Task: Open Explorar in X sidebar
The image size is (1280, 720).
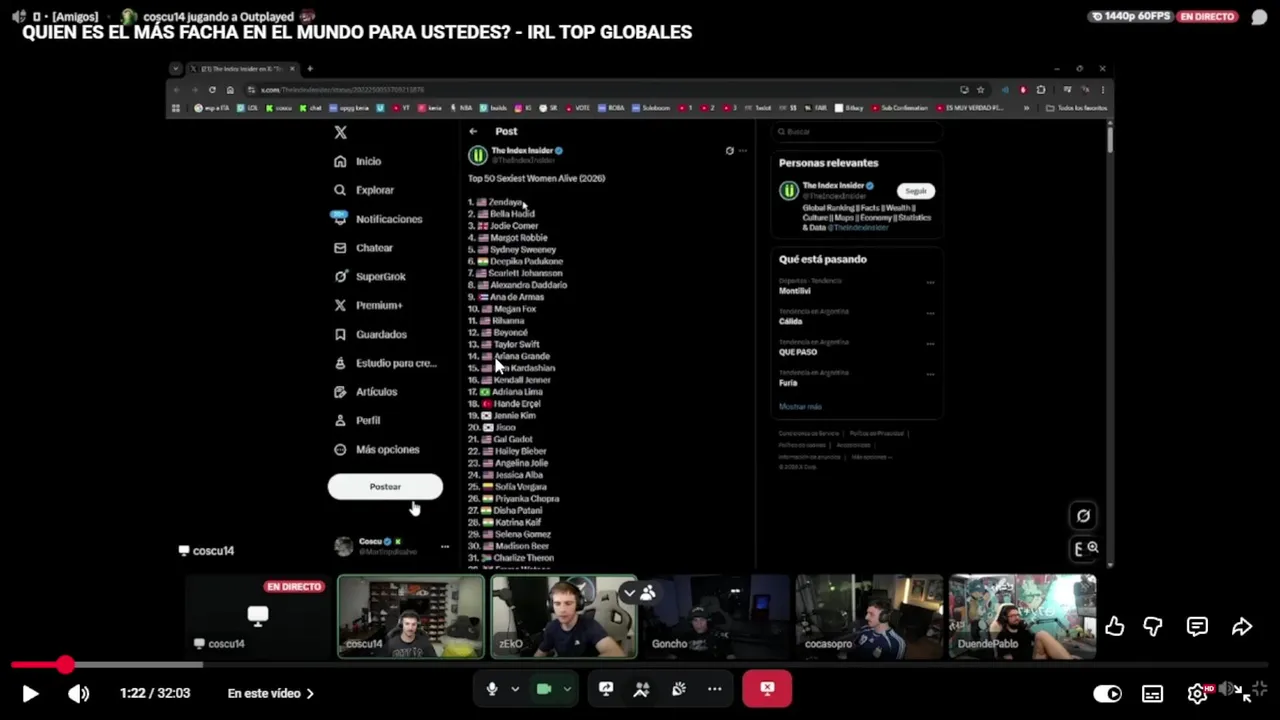Action: [365, 190]
